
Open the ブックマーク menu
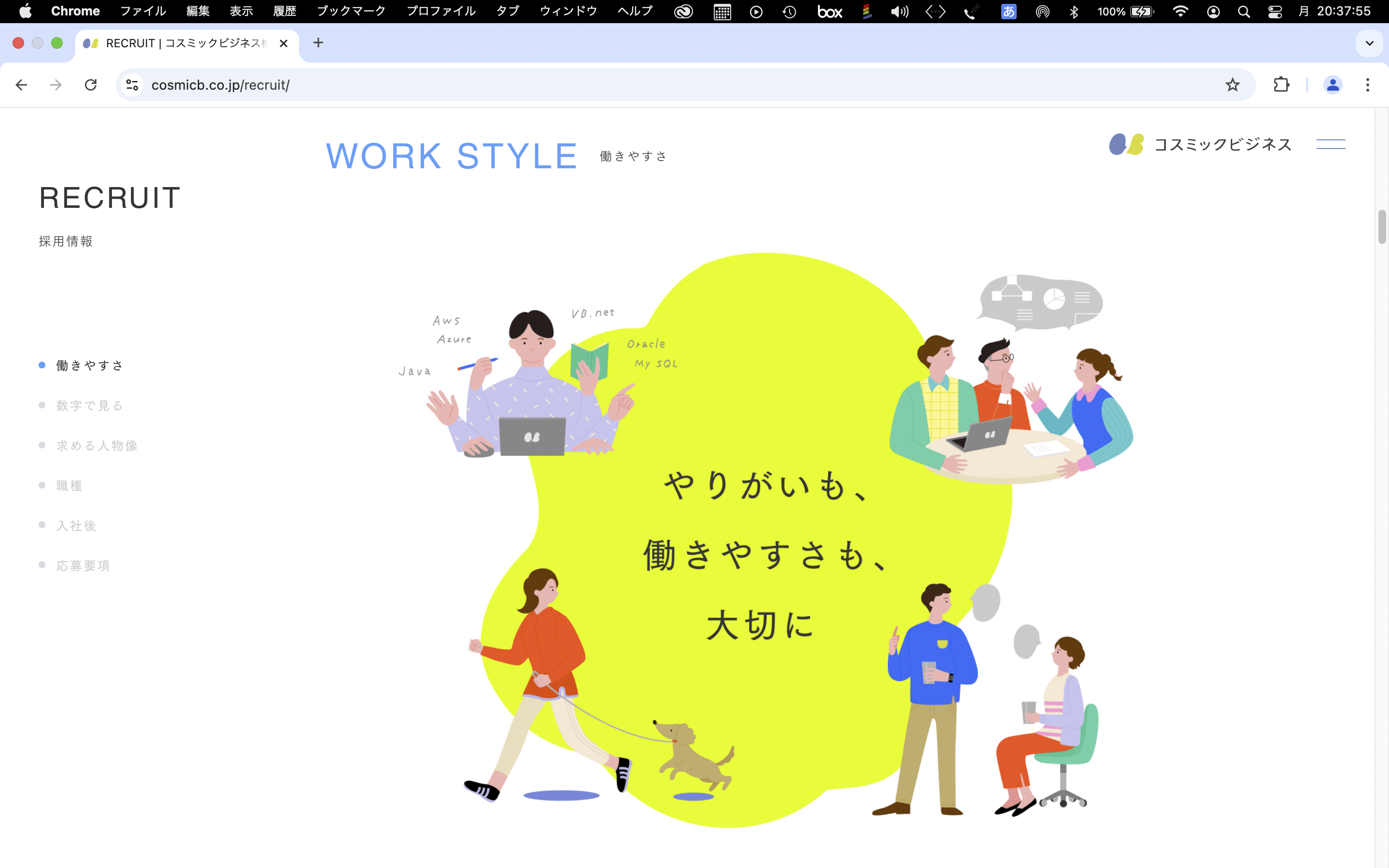tap(351, 12)
